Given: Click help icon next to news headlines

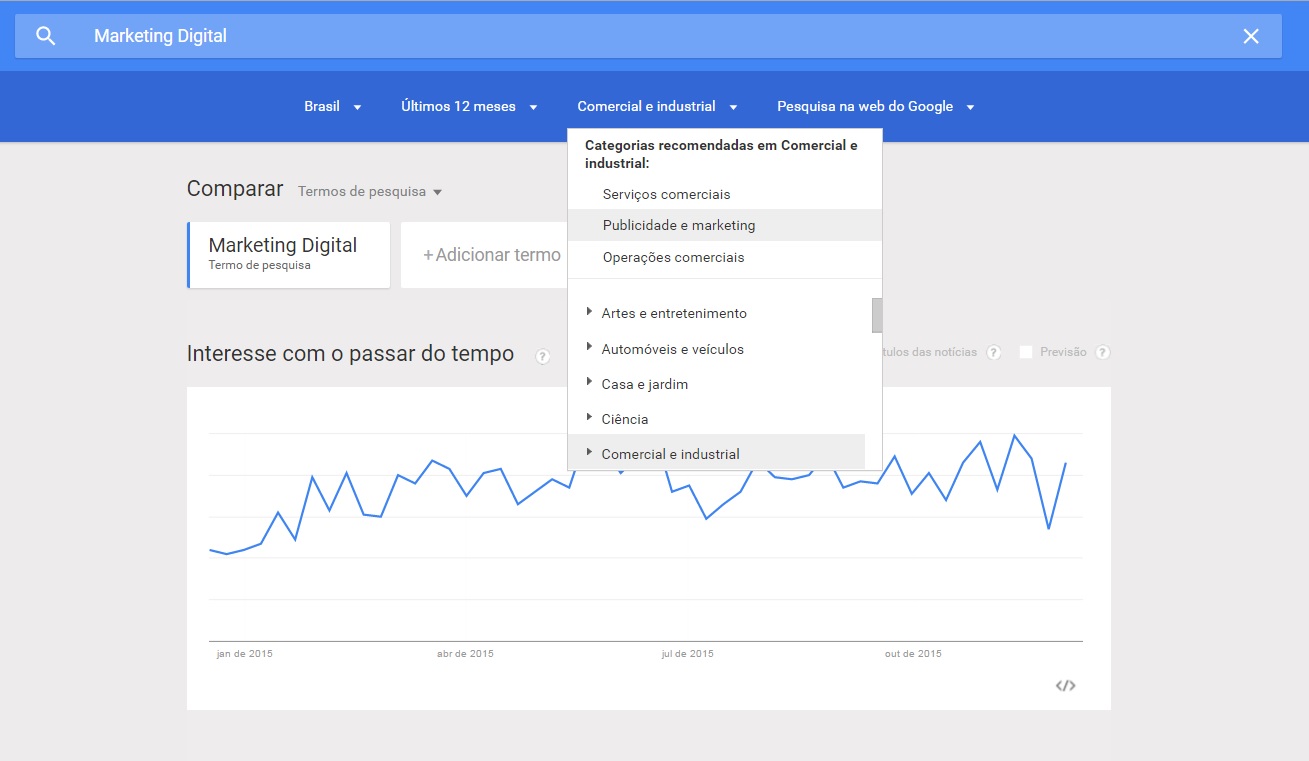Looking at the screenshot, I should pos(993,352).
